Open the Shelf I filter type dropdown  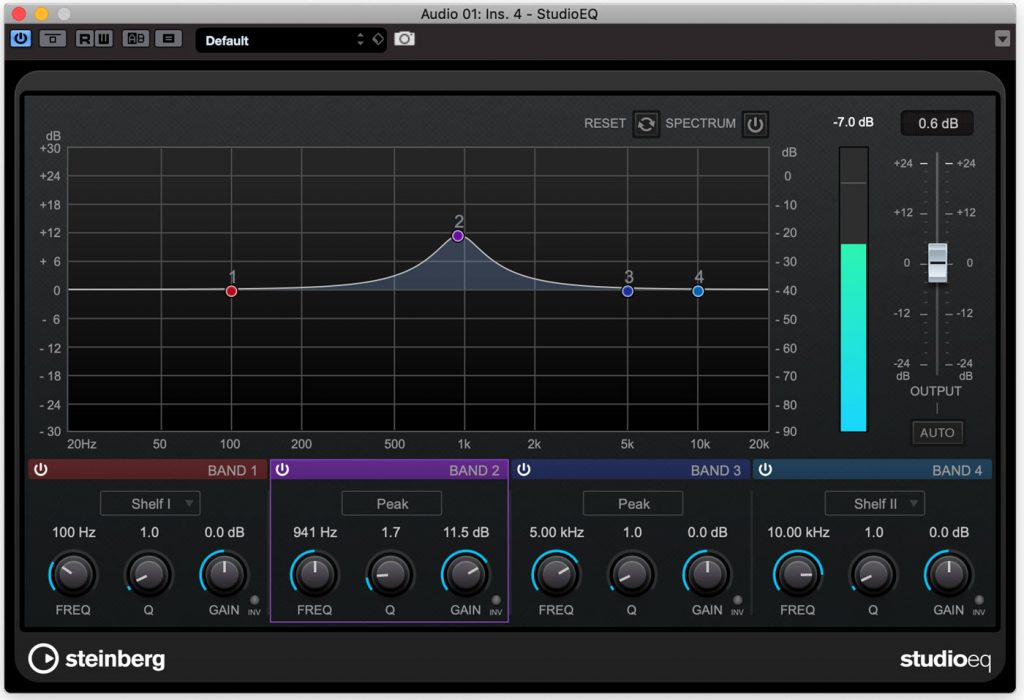click(149, 503)
